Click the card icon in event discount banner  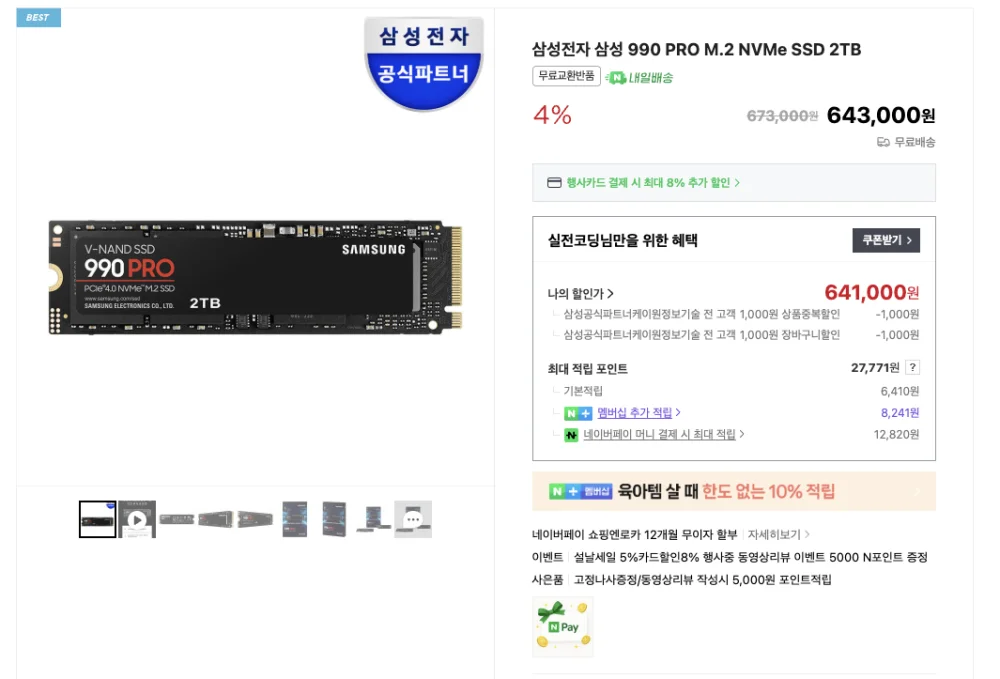[x=554, y=183]
